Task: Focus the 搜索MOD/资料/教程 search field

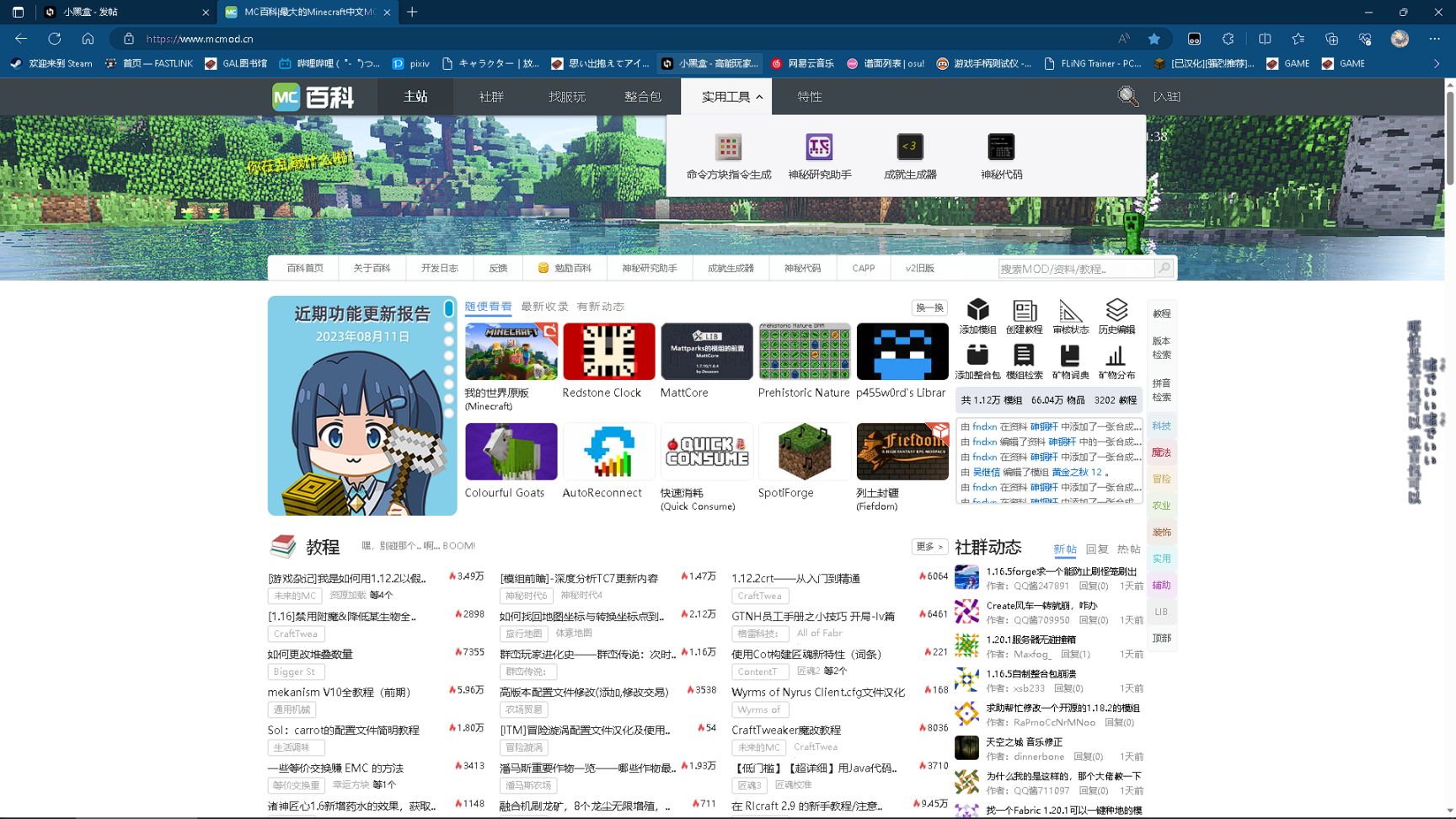Action: (1076, 269)
